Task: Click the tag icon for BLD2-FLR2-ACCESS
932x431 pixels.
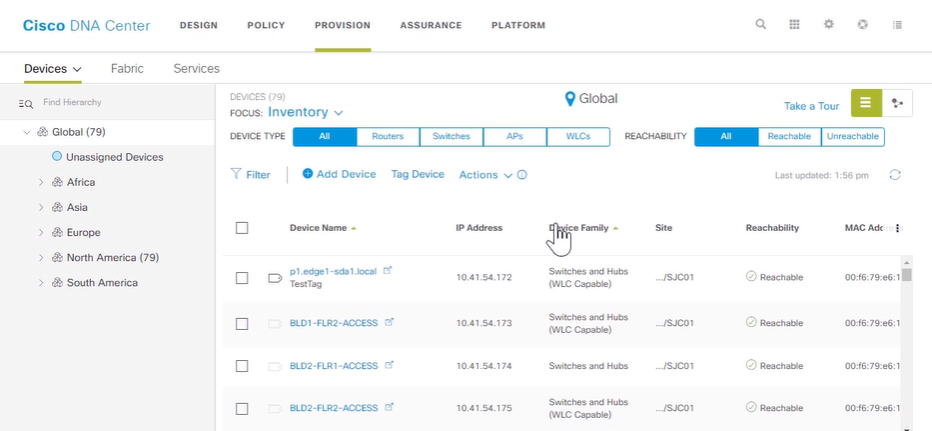Action: point(275,408)
